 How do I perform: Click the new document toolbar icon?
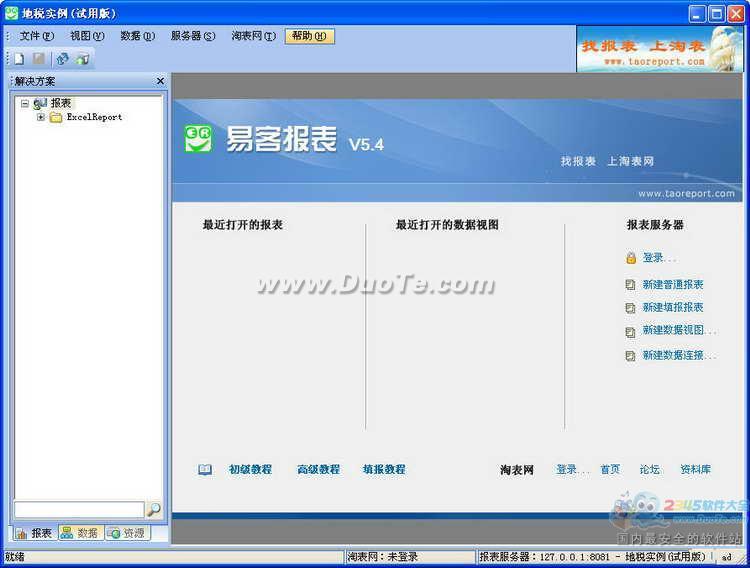point(19,59)
